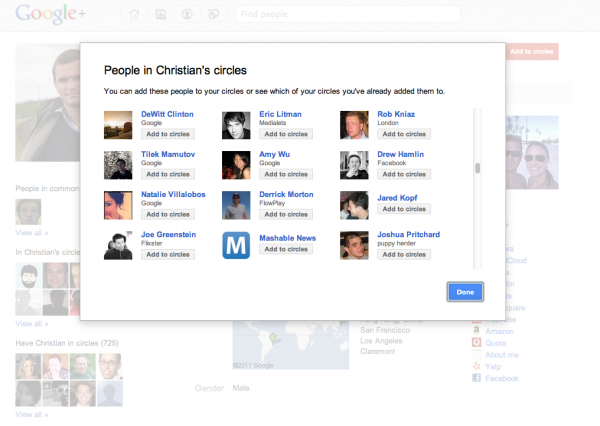Open Mashable News profile name link
The image size is (600, 426).
click(x=288, y=238)
